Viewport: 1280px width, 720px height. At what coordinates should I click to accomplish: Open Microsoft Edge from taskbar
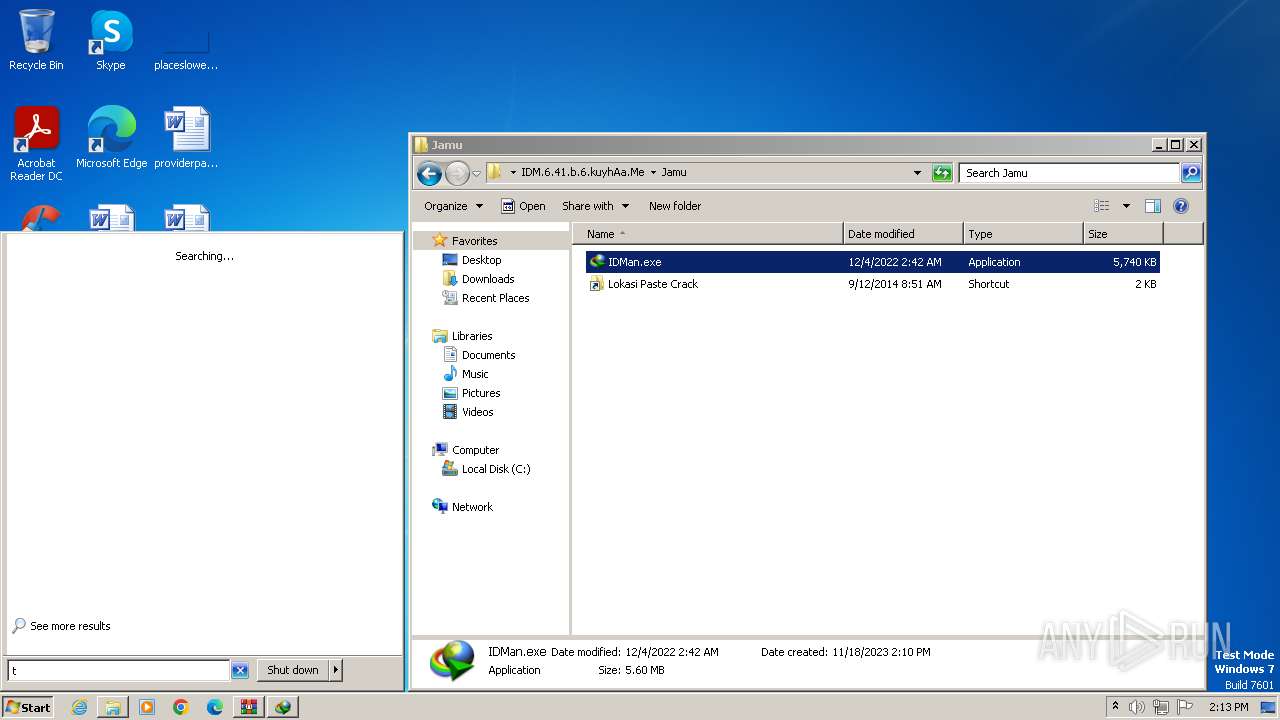(x=215, y=707)
